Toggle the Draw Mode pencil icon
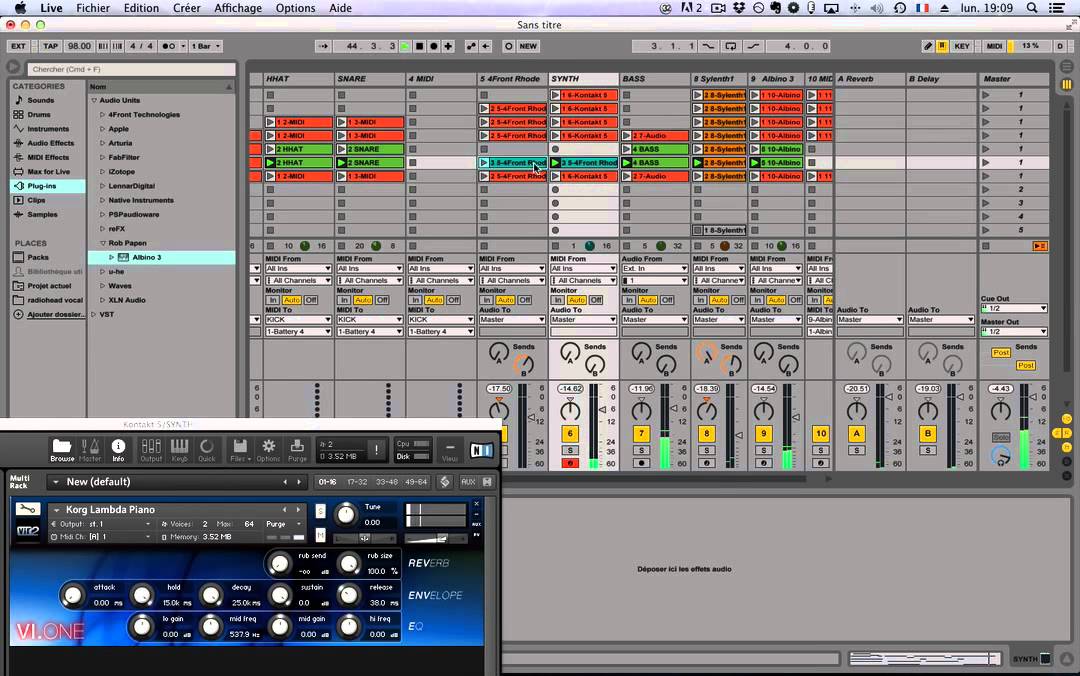The width and height of the screenshot is (1080, 676). tap(927, 46)
